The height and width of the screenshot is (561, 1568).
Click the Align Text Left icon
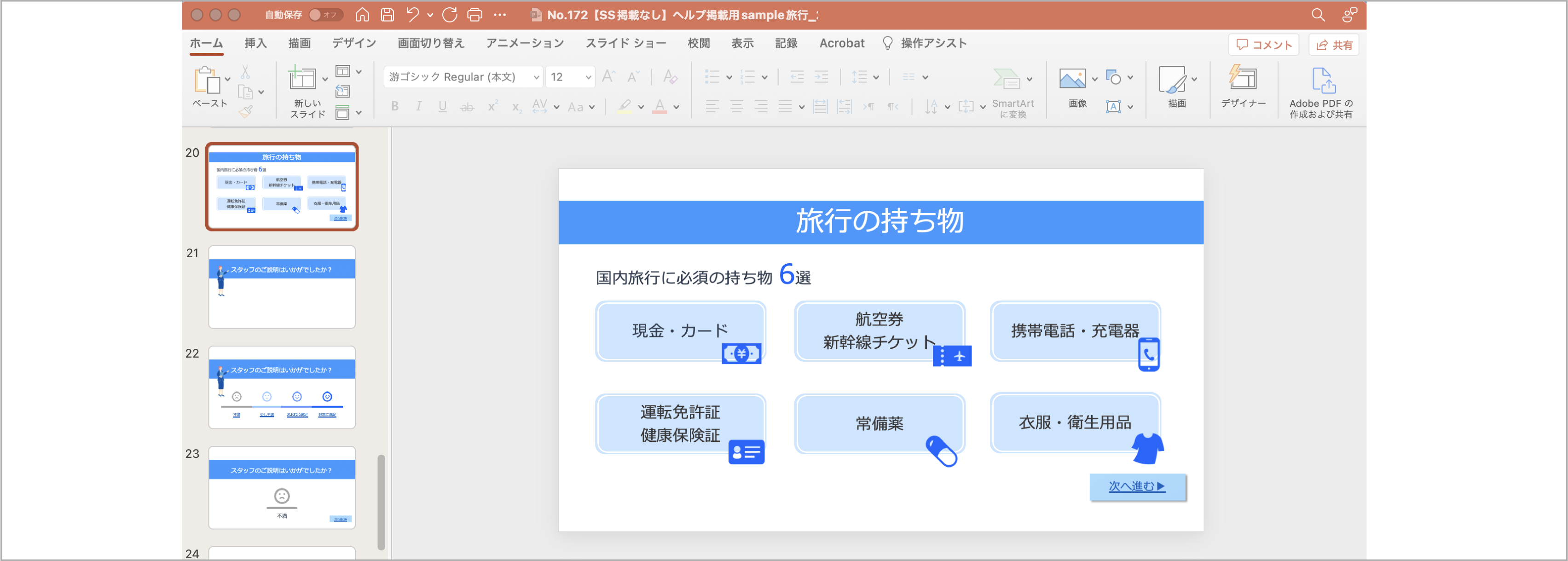click(x=712, y=107)
